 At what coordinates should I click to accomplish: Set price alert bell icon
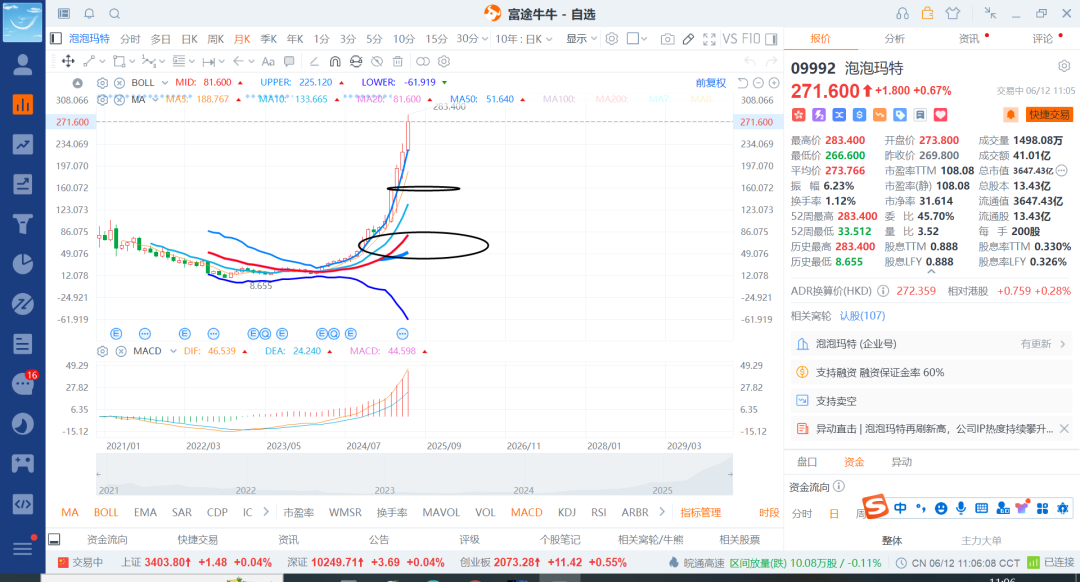[x=1010, y=114]
